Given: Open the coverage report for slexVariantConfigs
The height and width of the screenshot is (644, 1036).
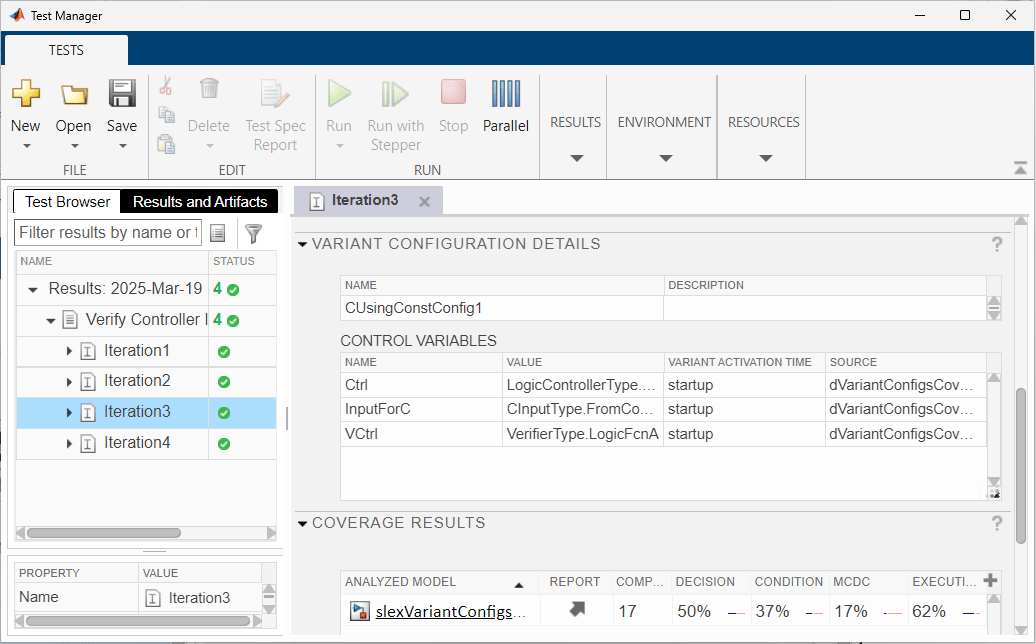Looking at the screenshot, I should [x=575, y=610].
